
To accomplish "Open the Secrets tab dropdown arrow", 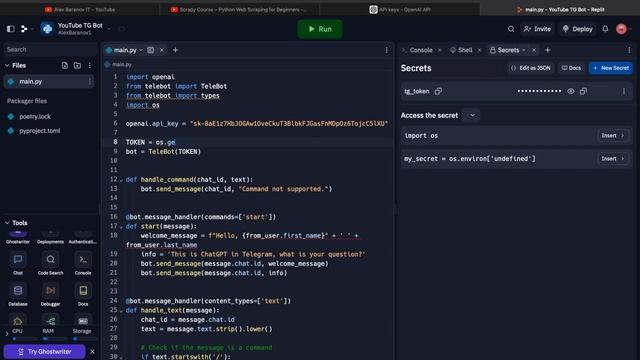I will click(x=524, y=50).
